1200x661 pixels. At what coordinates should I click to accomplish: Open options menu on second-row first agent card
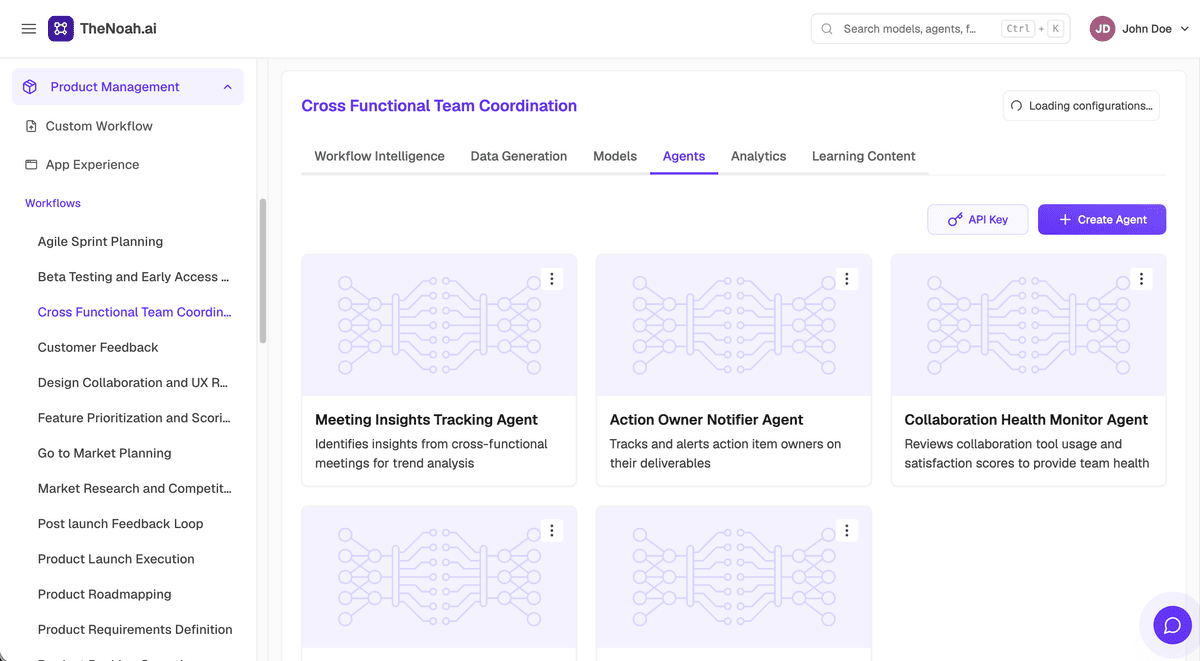tap(552, 531)
